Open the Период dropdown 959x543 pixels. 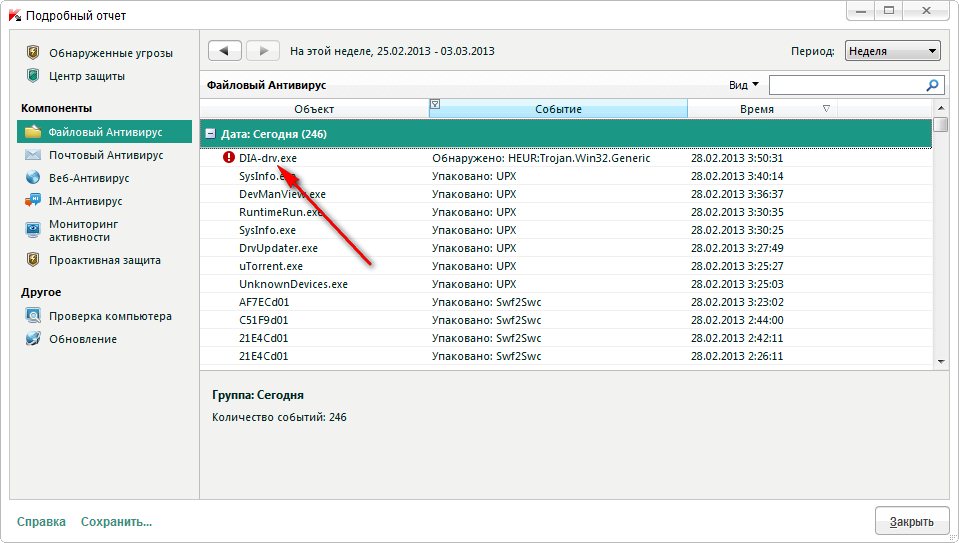click(892, 51)
